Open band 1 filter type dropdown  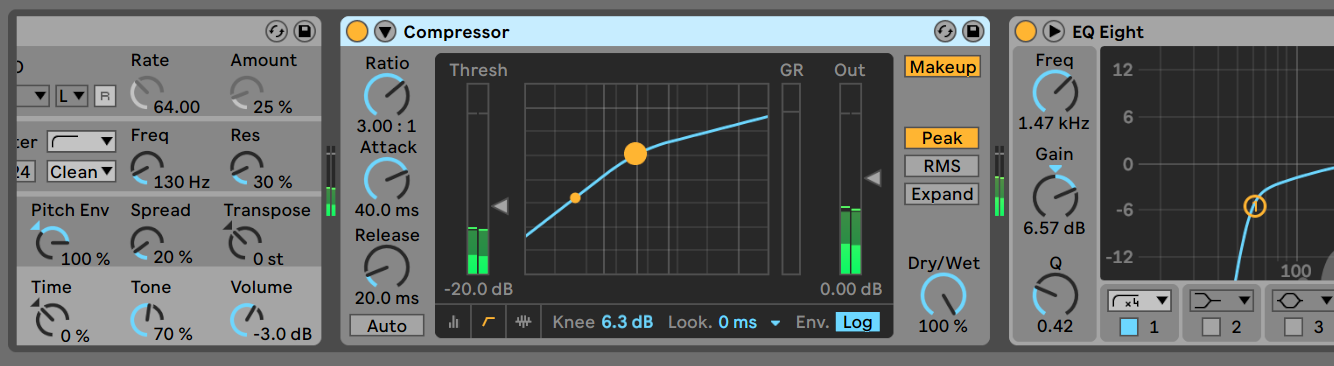[1140, 300]
